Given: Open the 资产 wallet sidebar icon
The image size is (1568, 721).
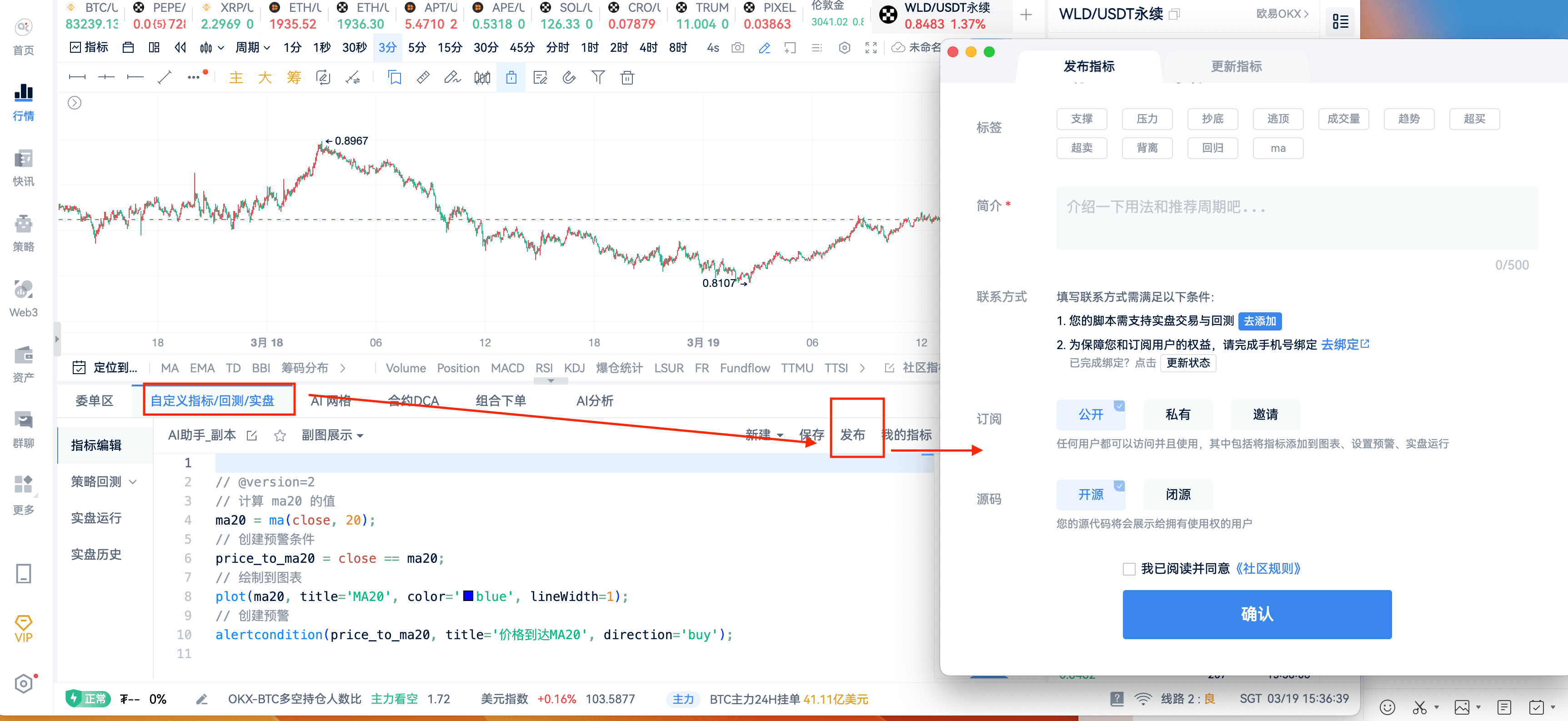Looking at the screenshot, I should pyautogui.click(x=23, y=364).
